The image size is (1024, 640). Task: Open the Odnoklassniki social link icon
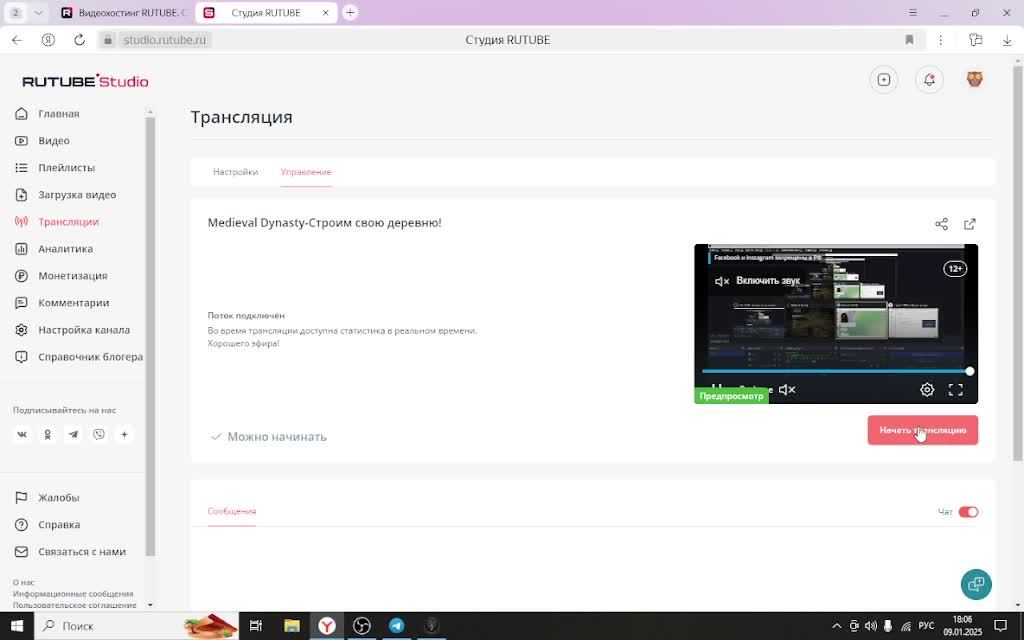(x=48, y=435)
